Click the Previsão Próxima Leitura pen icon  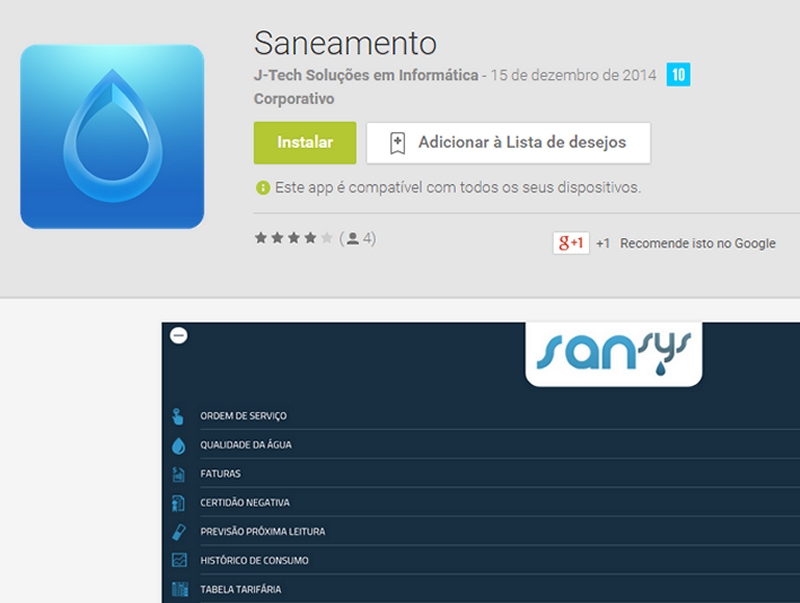pos(179,532)
